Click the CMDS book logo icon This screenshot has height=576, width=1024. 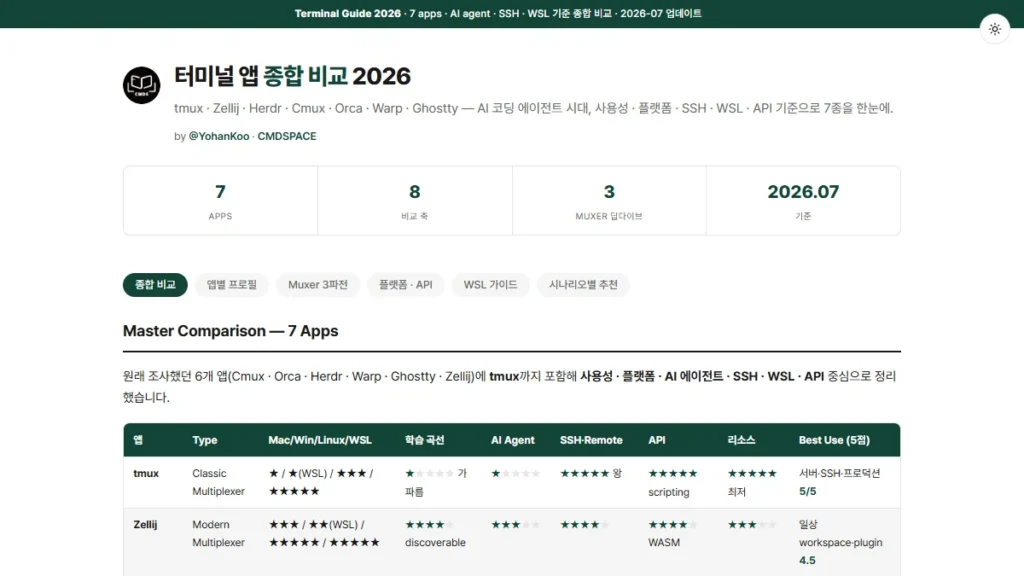[142, 85]
